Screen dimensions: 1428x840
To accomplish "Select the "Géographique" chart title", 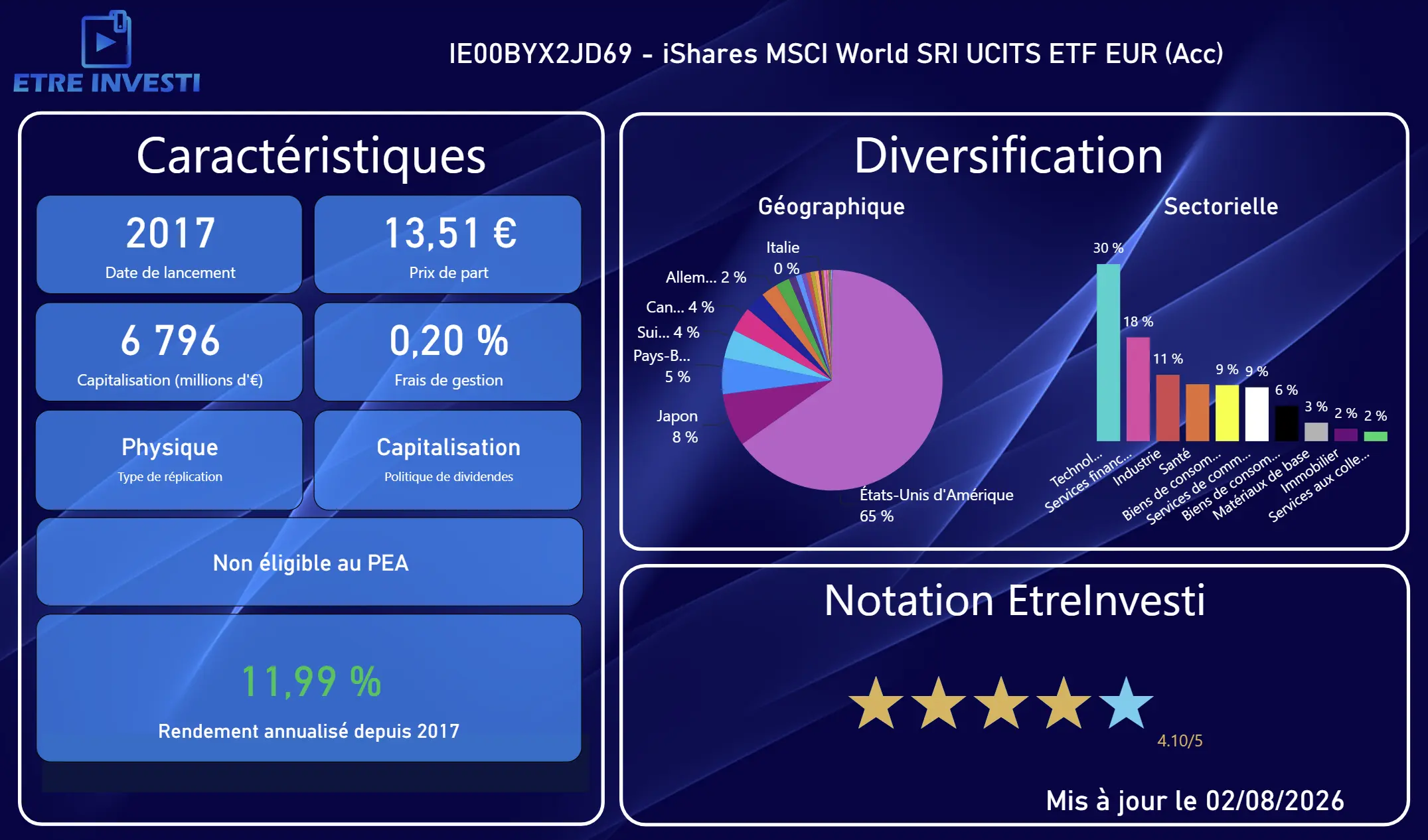I will [x=831, y=206].
